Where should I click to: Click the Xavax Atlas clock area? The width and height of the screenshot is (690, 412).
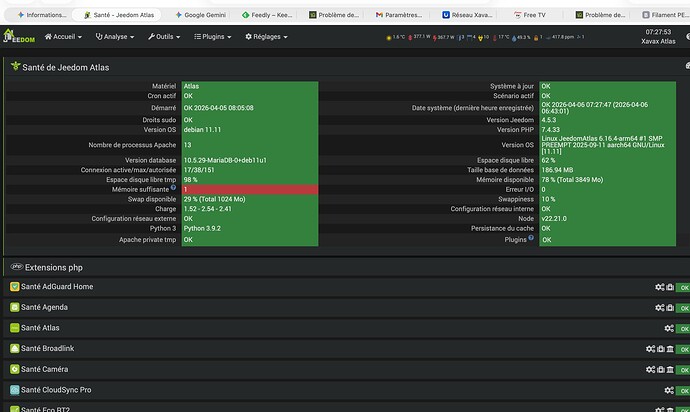point(658,37)
